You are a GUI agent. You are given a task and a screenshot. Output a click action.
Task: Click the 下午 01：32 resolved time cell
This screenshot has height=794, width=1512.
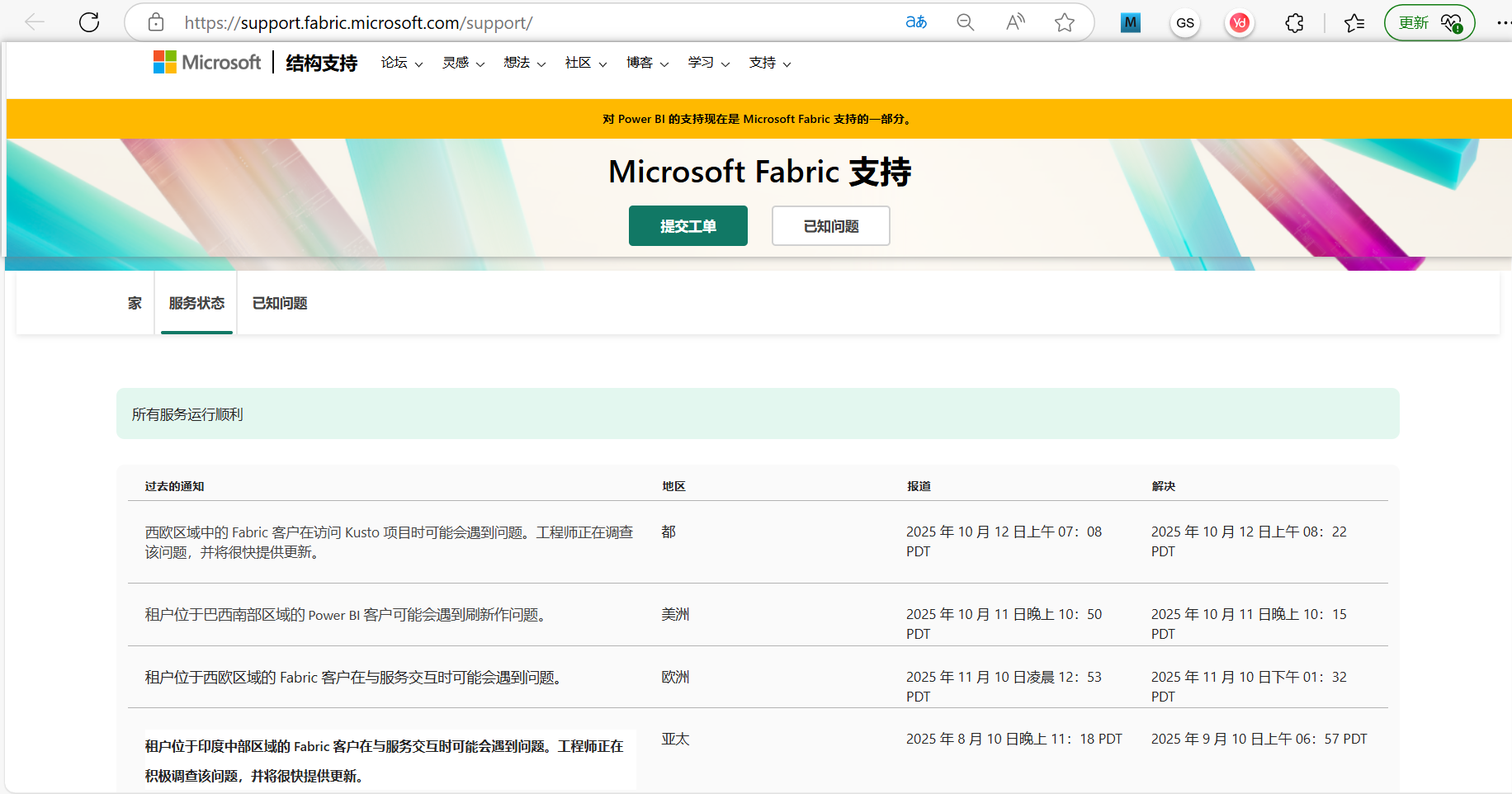(x=1250, y=687)
